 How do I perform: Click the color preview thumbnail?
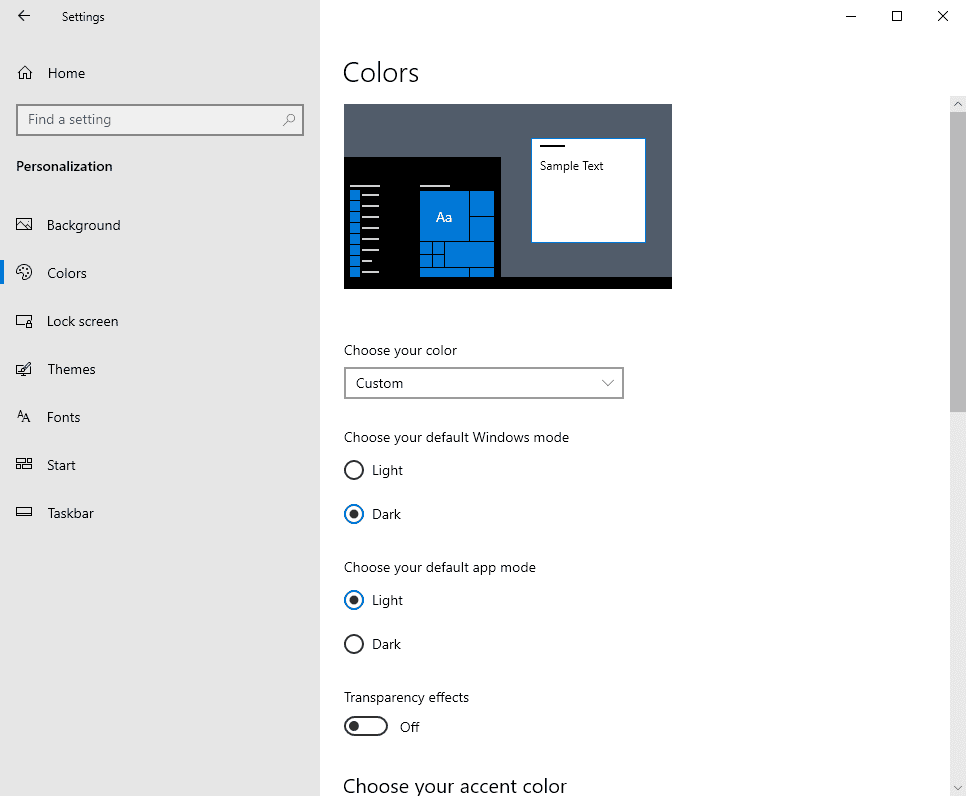pyautogui.click(x=508, y=196)
